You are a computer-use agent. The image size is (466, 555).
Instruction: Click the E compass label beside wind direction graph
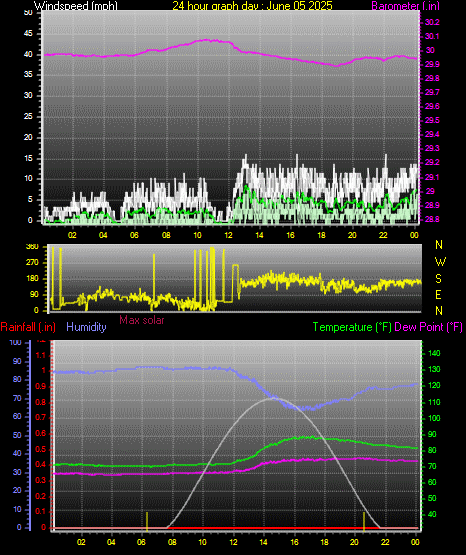[x=438, y=294]
